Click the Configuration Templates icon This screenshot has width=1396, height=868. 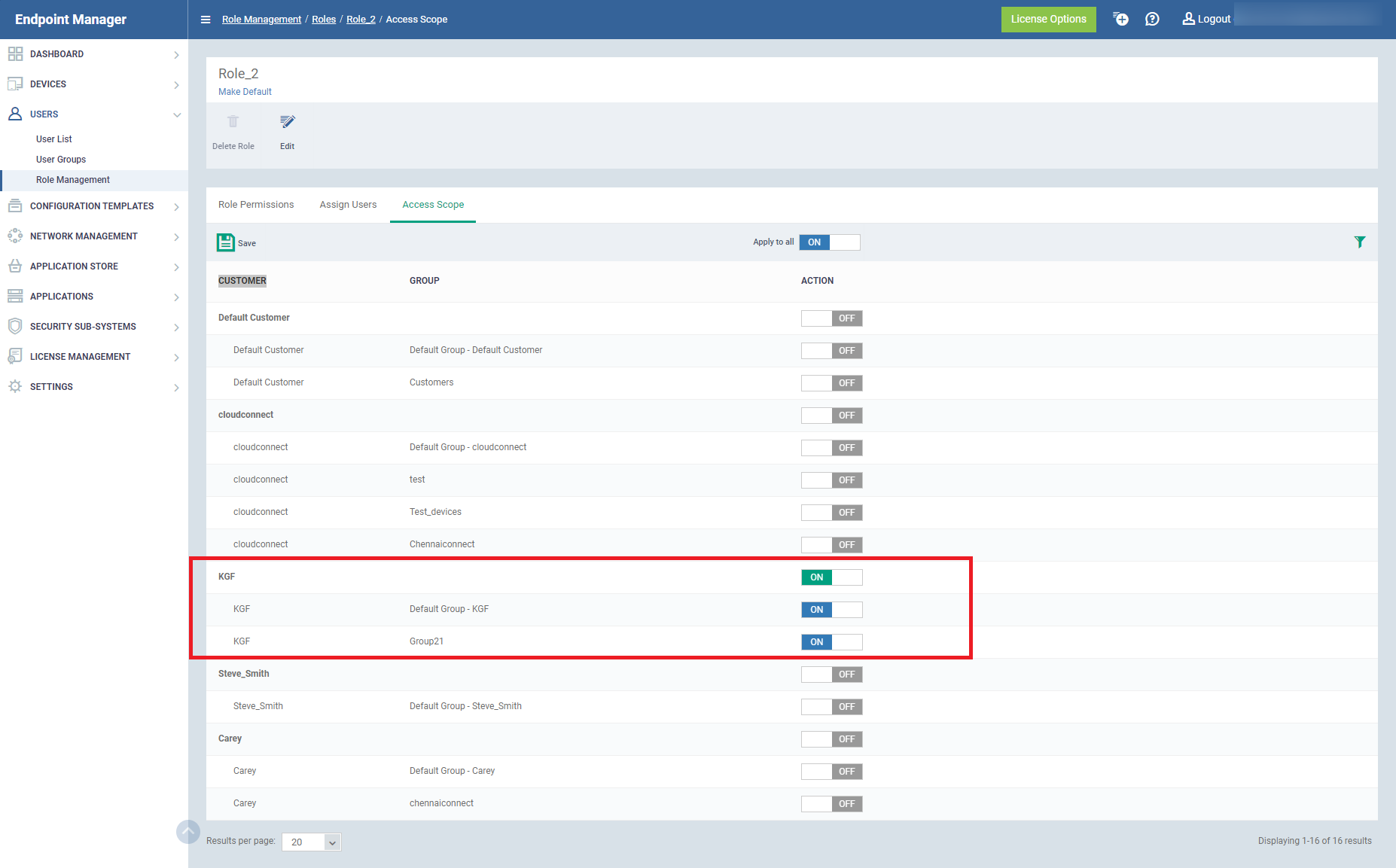tap(15, 206)
